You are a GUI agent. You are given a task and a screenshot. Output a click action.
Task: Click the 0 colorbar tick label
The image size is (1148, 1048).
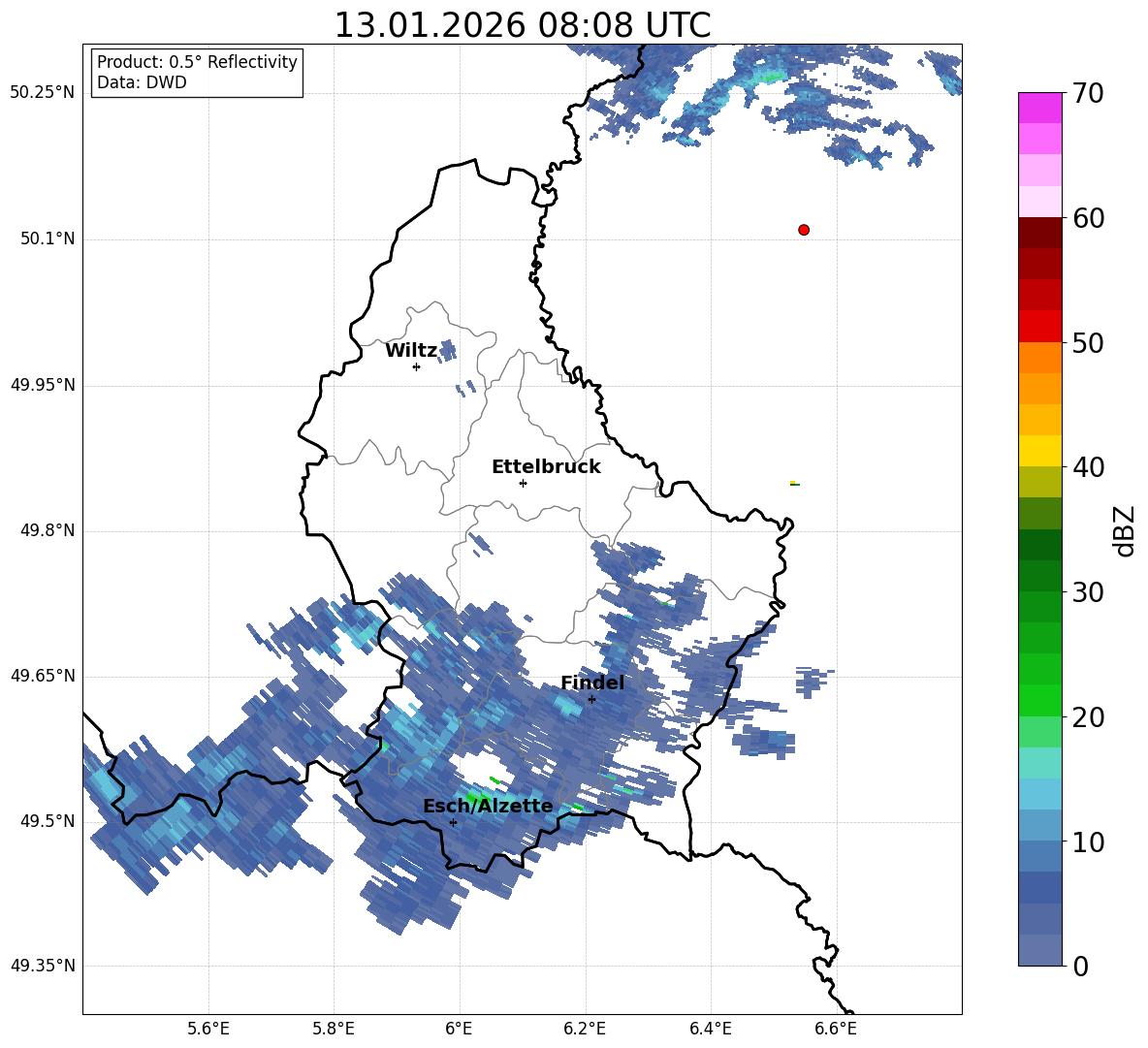[1080, 966]
